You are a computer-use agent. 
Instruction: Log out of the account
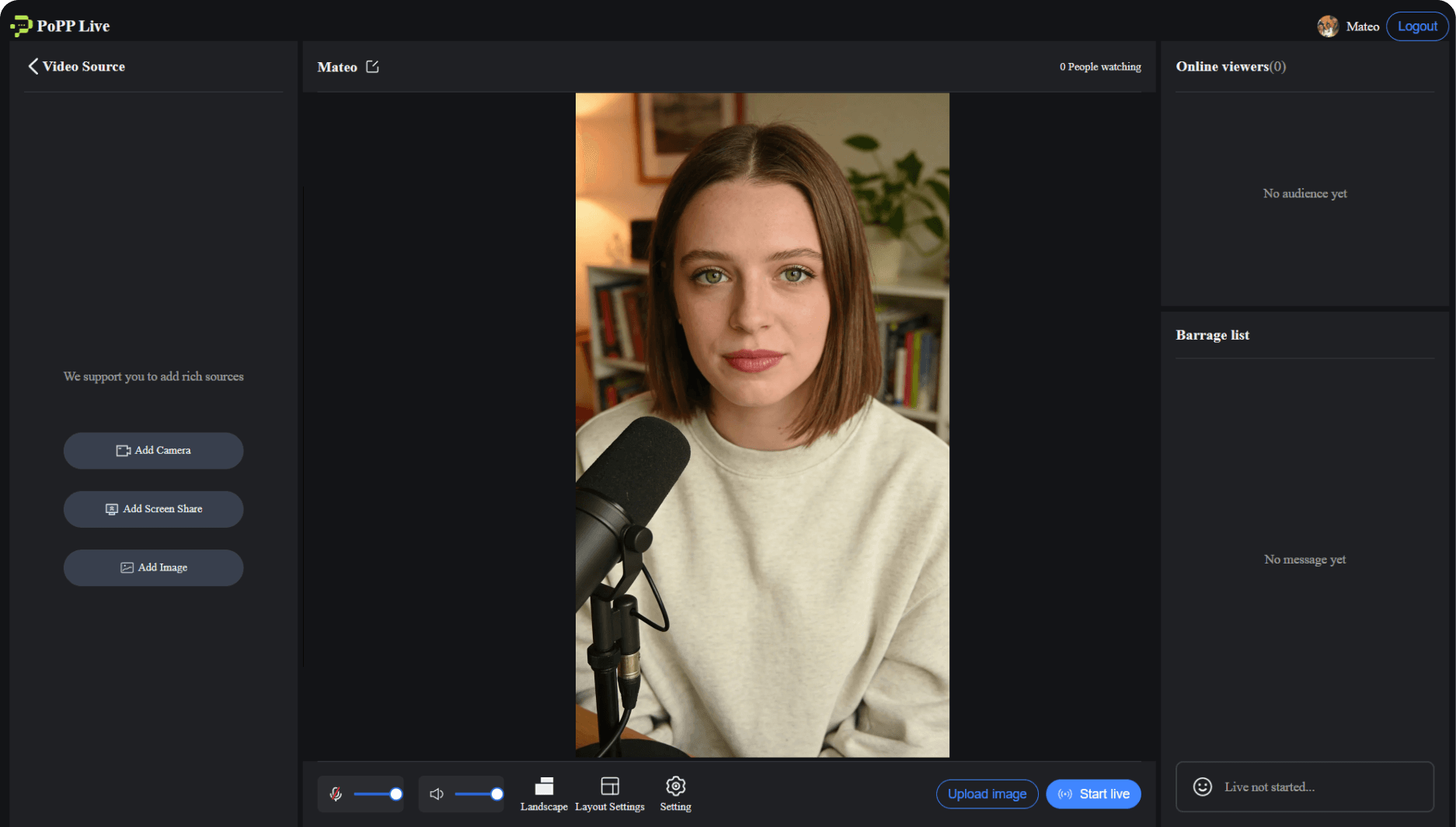point(1416,26)
